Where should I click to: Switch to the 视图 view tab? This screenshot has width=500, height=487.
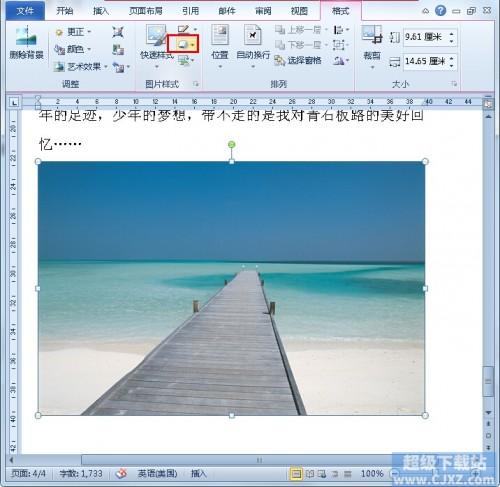[x=299, y=11]
